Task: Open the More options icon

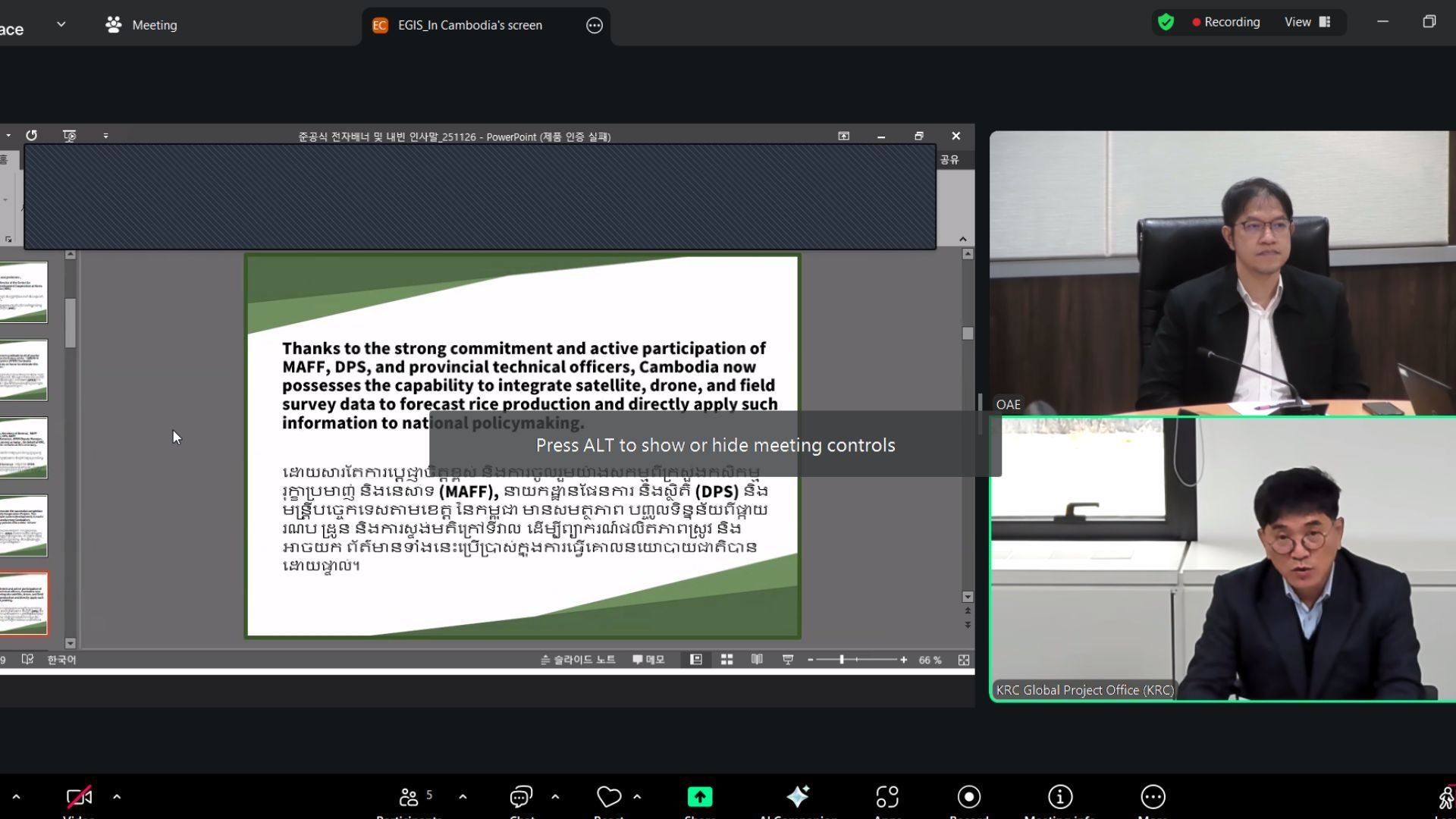Action: click(1153, 797)
